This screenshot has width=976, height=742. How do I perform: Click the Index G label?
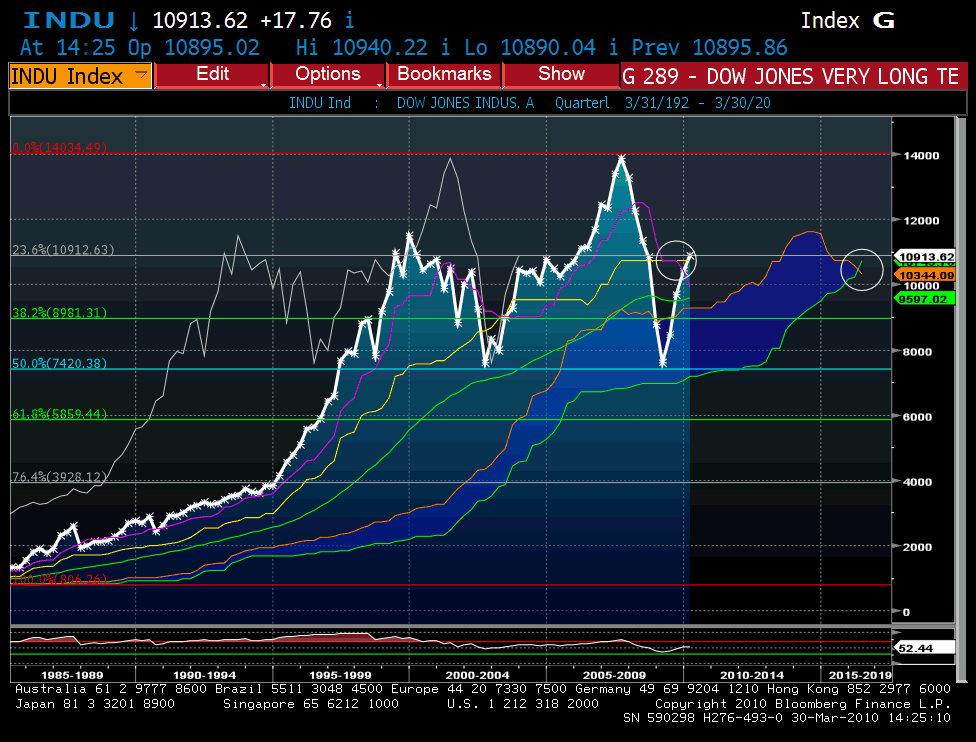point(848,21)
